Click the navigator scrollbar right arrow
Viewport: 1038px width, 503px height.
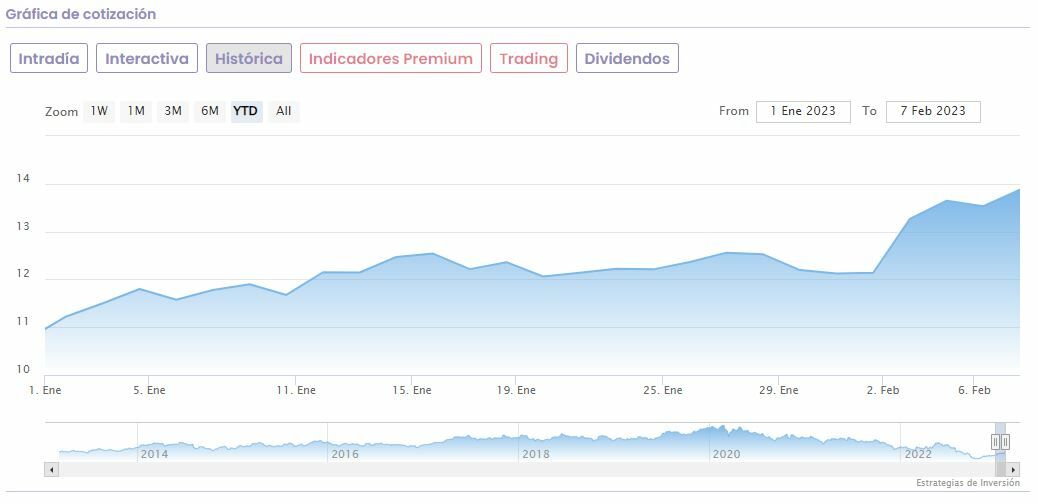pos(1013,469)
